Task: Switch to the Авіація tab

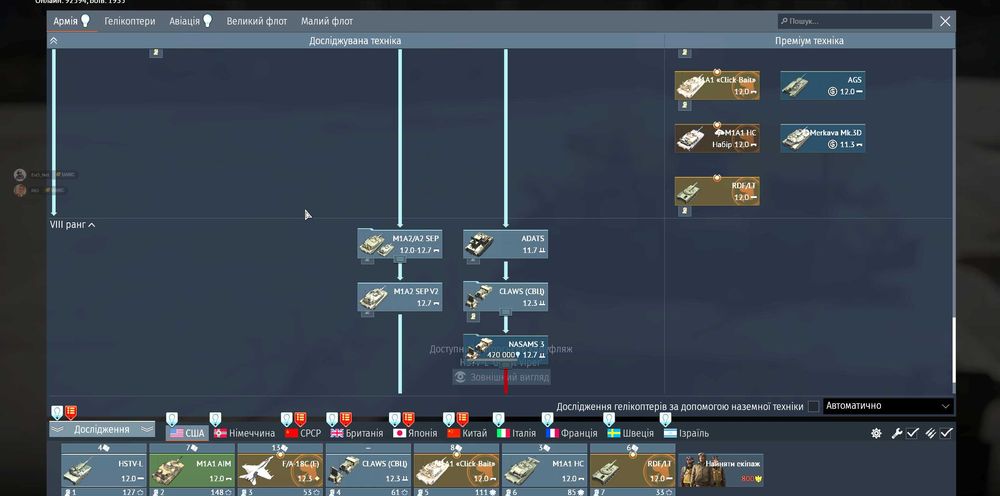Action: point(190,22)
